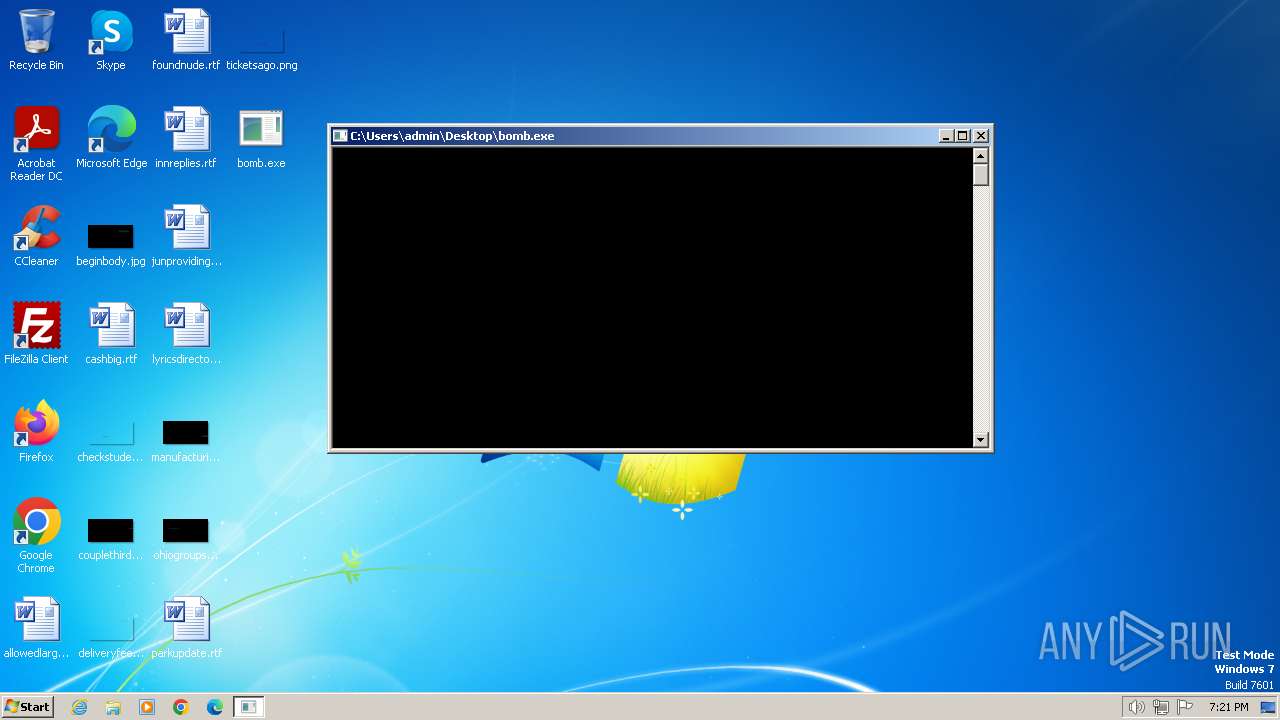Viewport: 1280px width, 720px height.
Task: Select allowedlarg document icon
Action: (x=36, y=628)
